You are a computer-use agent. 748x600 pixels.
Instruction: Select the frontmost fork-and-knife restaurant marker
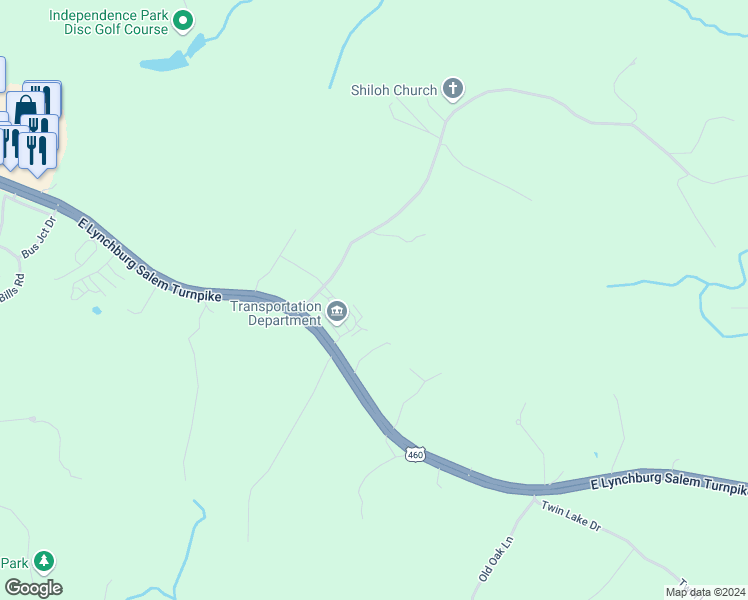(37, 152)
